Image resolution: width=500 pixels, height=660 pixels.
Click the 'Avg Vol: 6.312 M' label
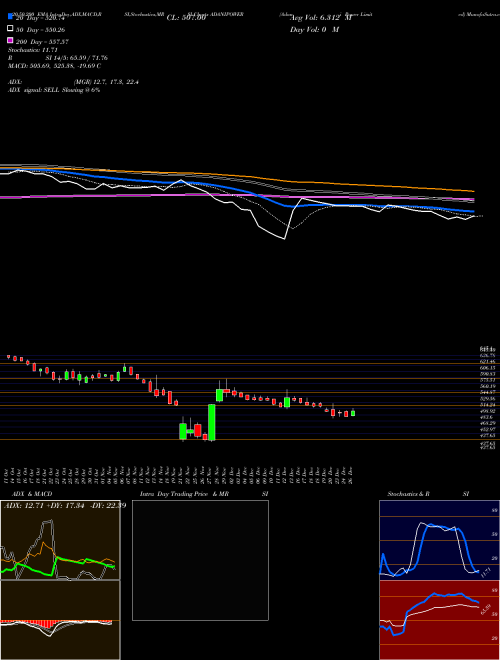[x=320, y=18]
